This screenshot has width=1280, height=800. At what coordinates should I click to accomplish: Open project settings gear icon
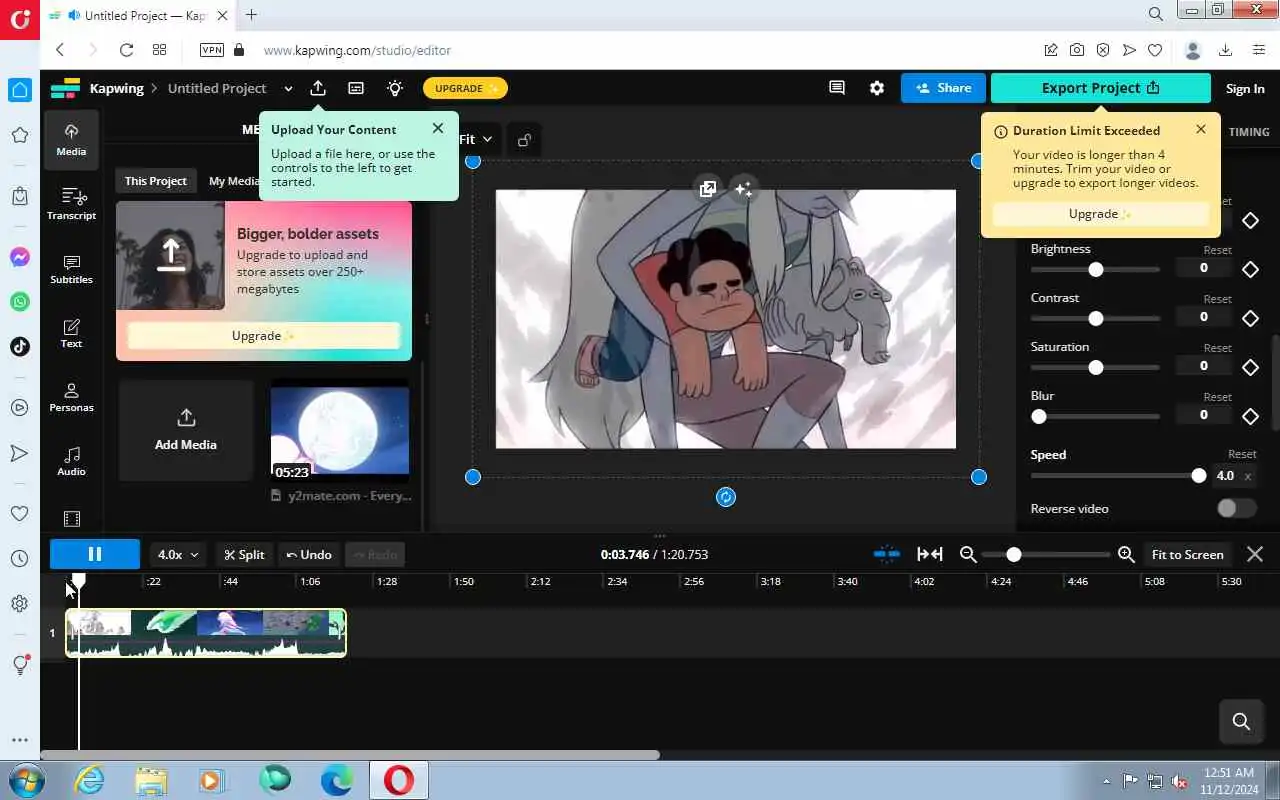pyautogui.click(x=877, y=88)
